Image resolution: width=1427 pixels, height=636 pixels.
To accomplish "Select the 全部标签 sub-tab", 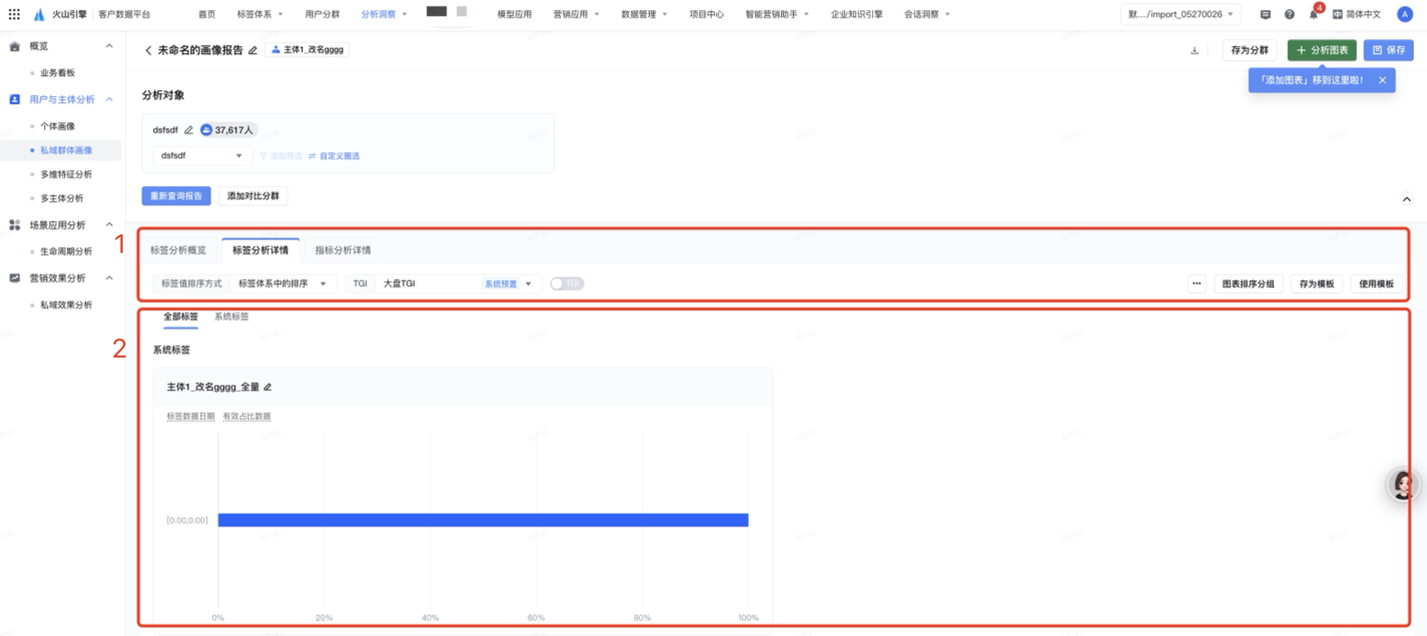I will (181, 317).
